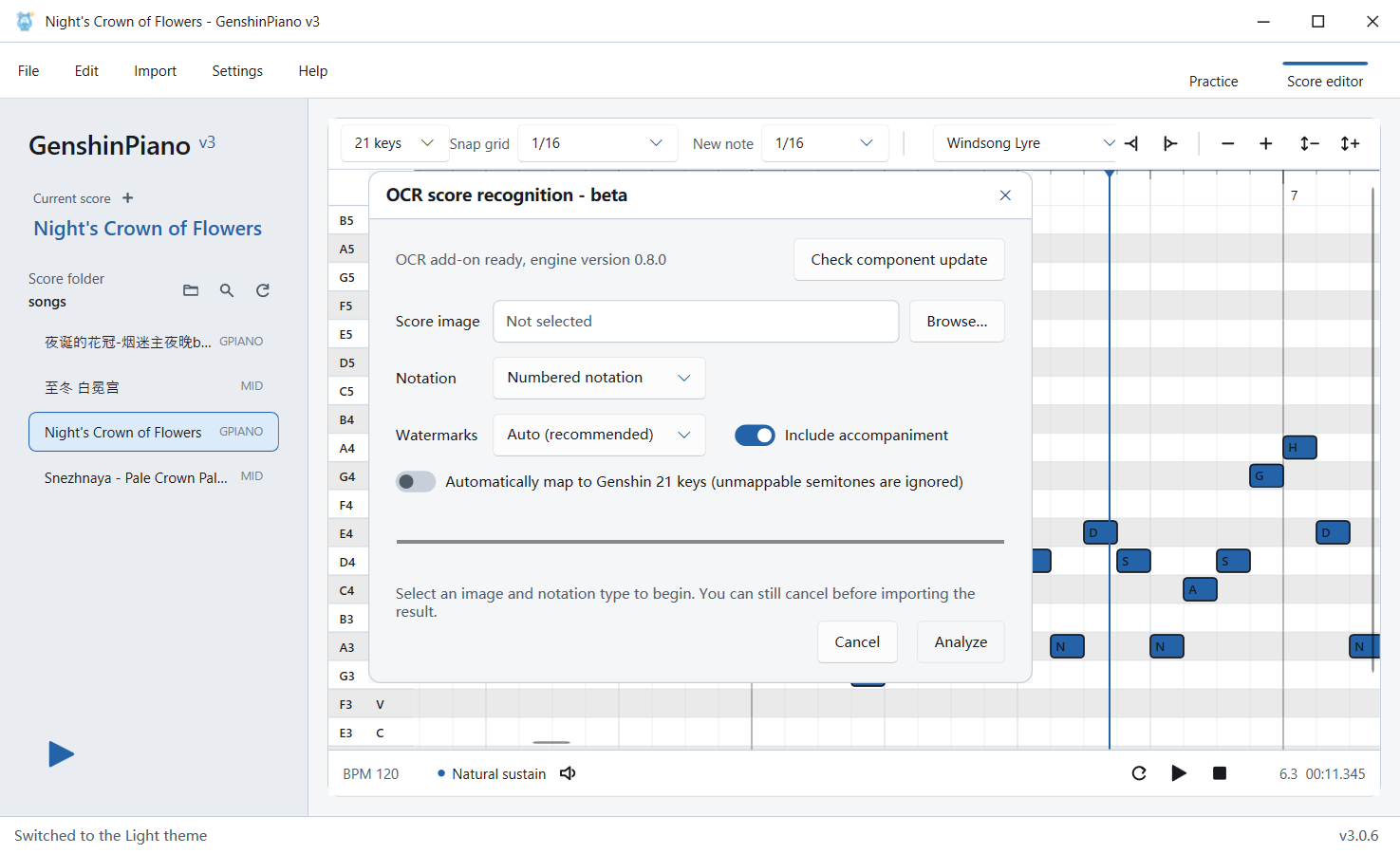
Task: Decrease row height with vertical minus icon
Action: click(x=1309, y=143)
